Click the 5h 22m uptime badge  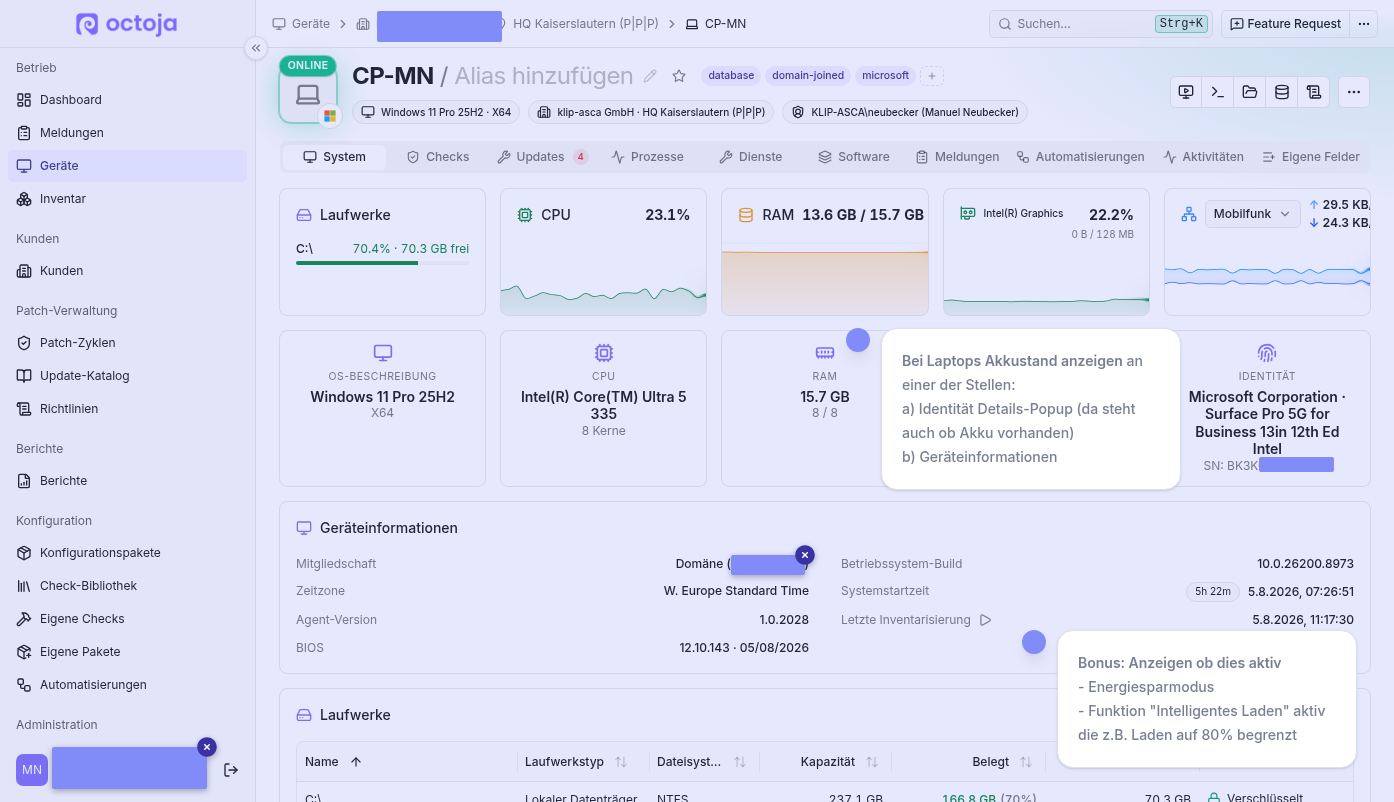1213,592
